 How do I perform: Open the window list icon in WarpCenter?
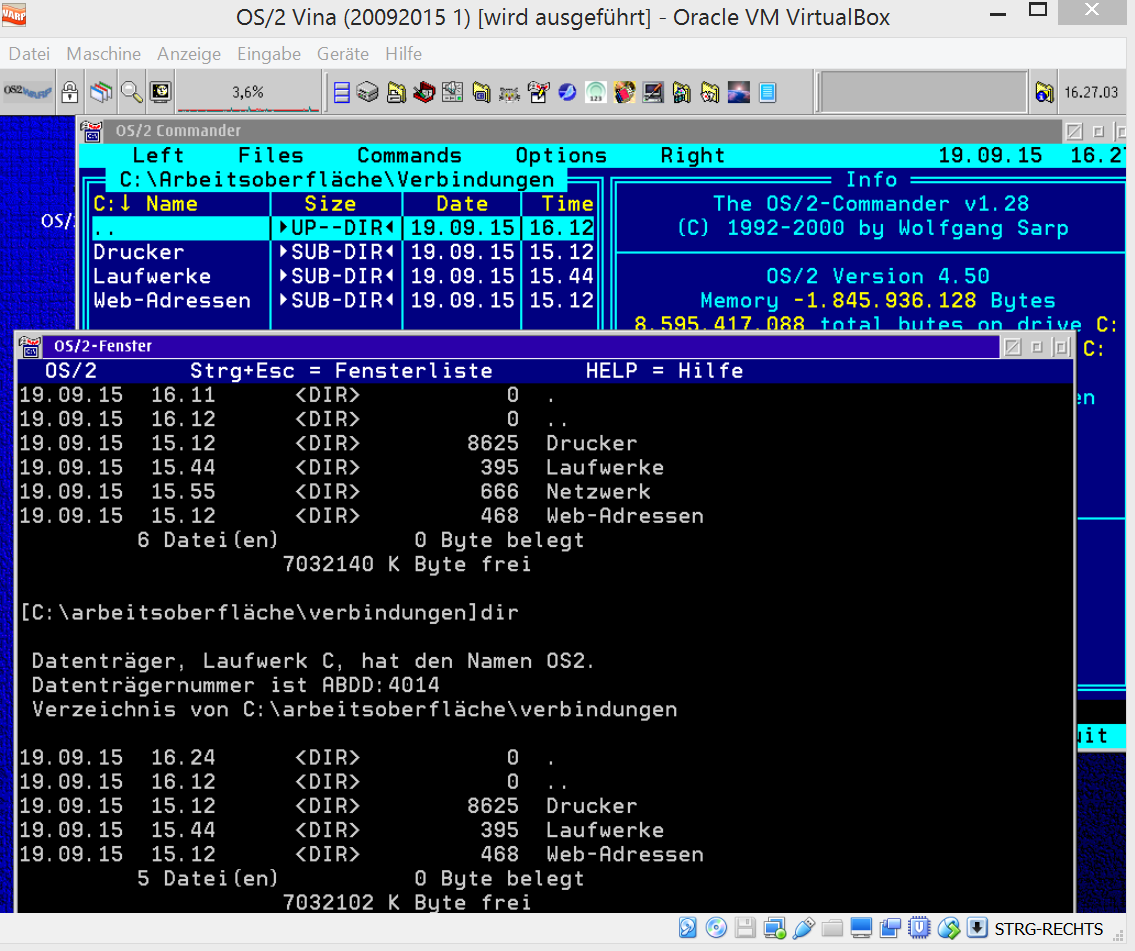coord(101,92)
